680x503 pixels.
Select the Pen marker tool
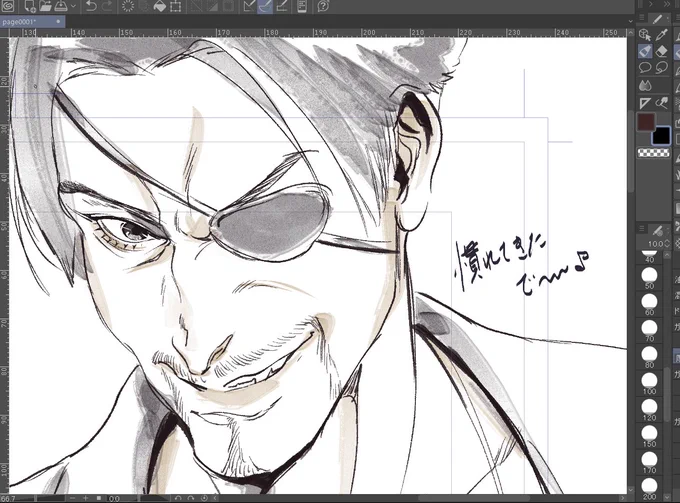[x=645, y=51]
